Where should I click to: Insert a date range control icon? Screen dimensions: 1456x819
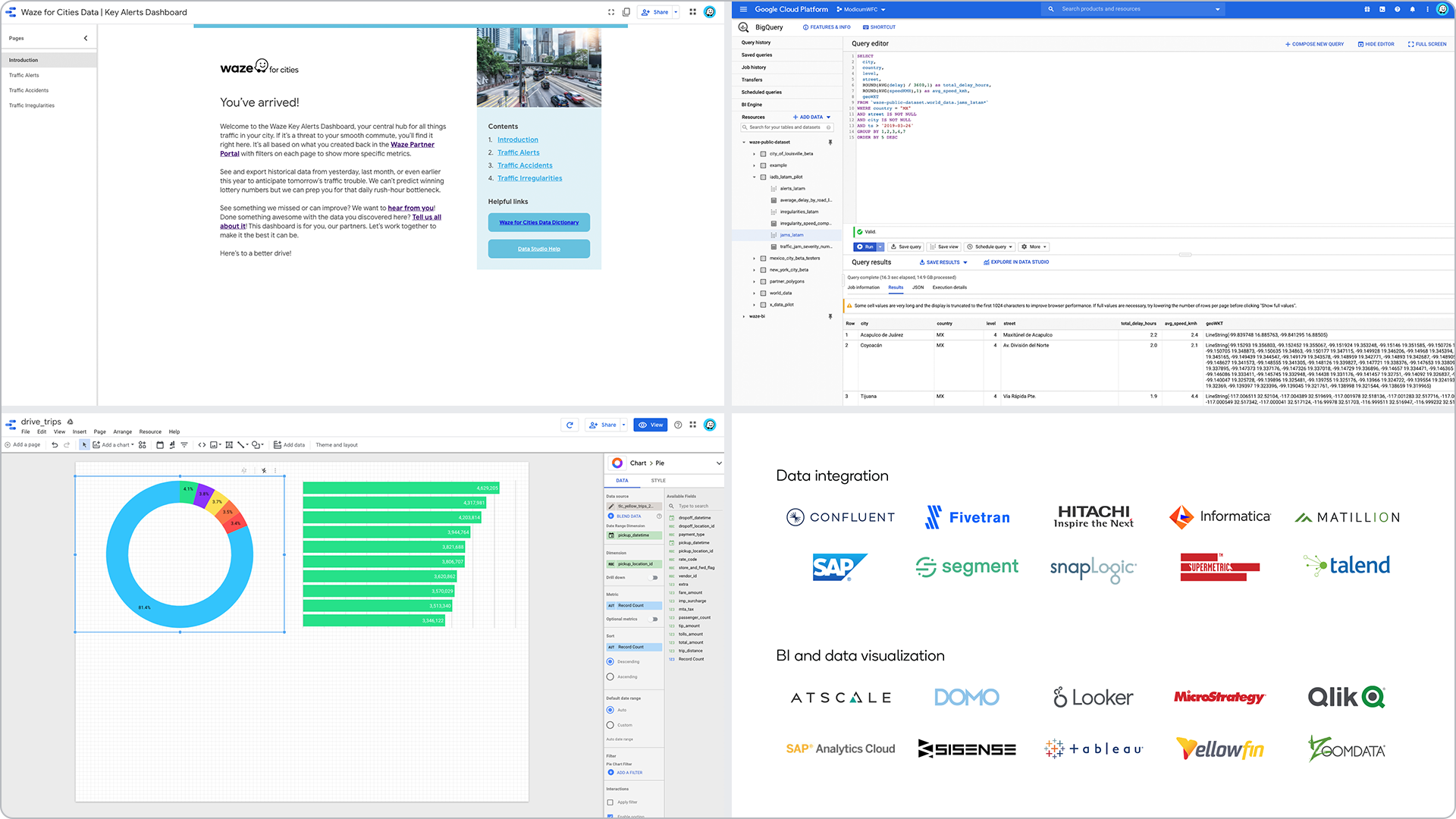click(x=160, y=445)
